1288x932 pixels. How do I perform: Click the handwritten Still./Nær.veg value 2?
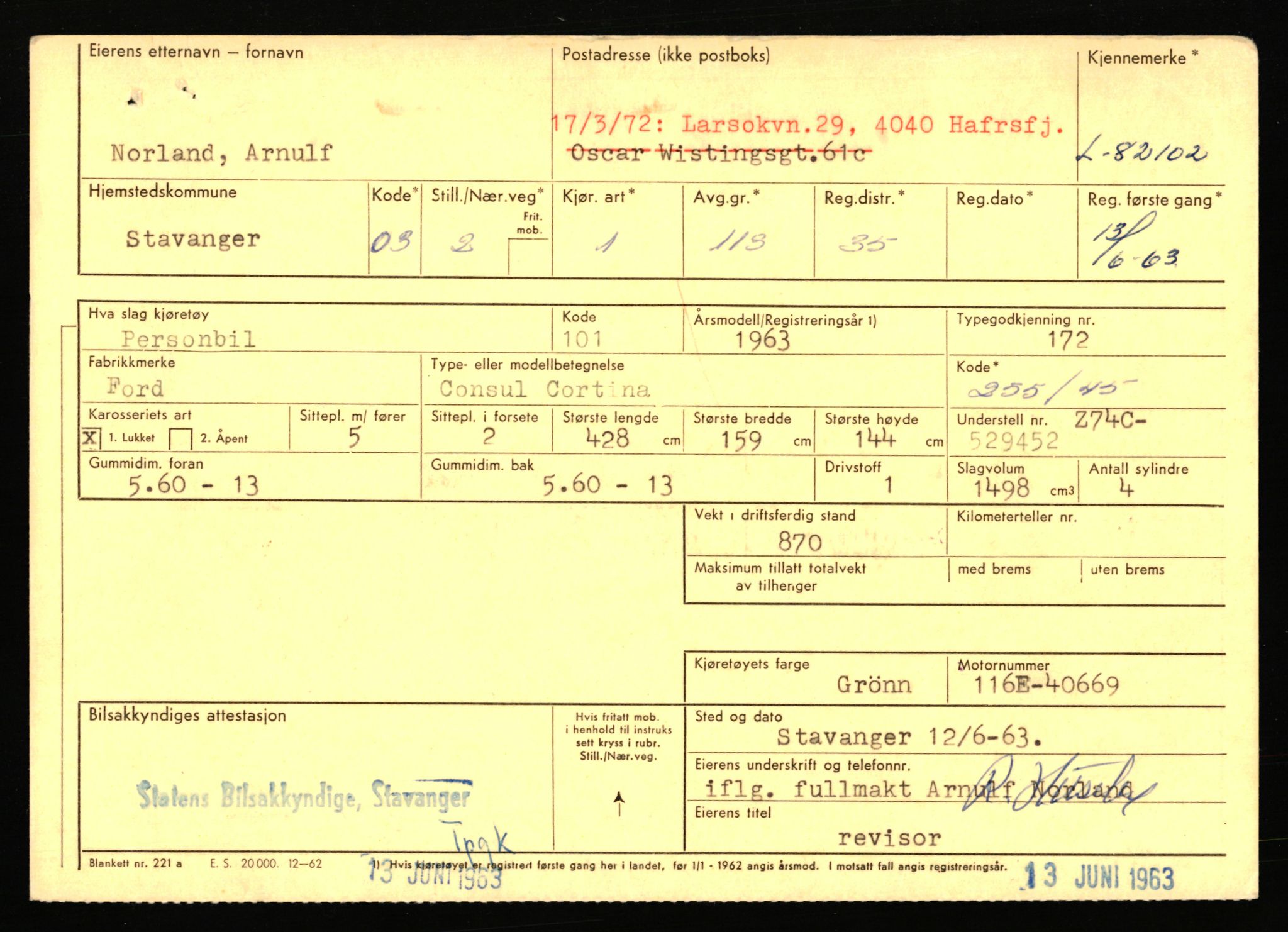tap(462, 243)
